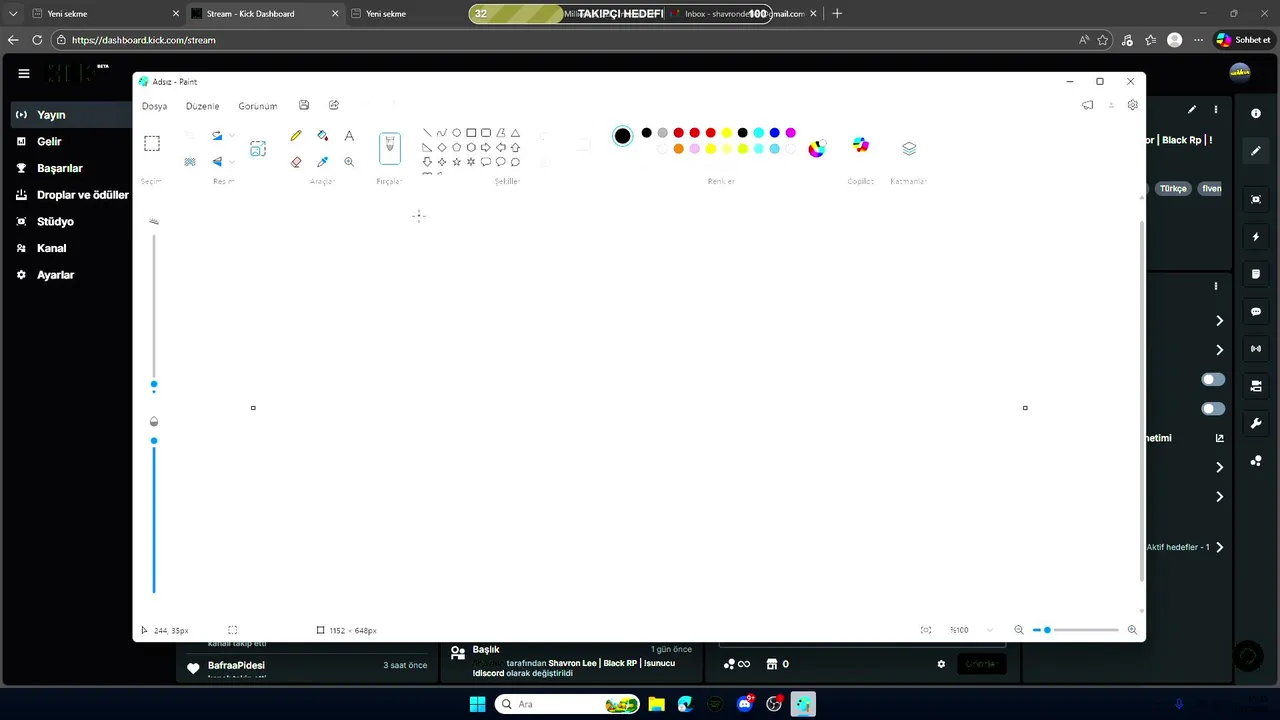Screen dimensions: 1280x720
Task: Open the rectangular selection tool
Action: click(152, 143)
